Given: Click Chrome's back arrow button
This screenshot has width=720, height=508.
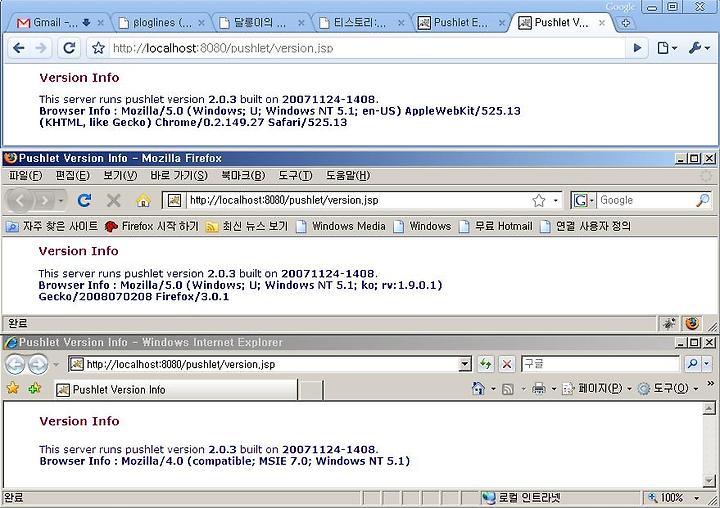Looking at the screenshot, I should [19, 48].
